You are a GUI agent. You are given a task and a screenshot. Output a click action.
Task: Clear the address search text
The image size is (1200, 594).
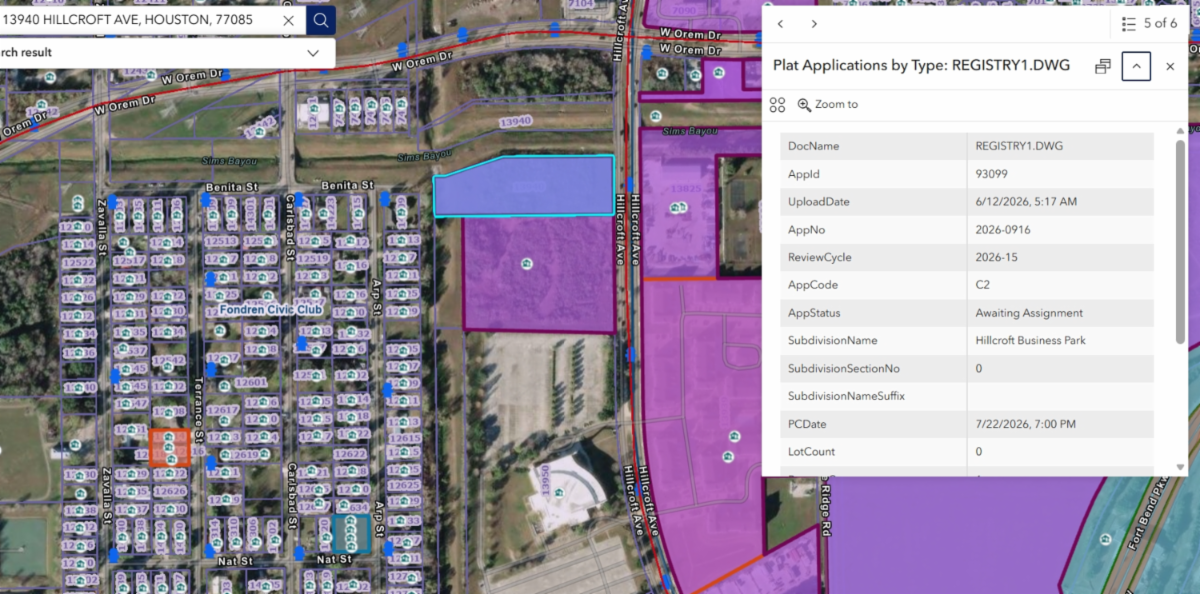(289, 19)
